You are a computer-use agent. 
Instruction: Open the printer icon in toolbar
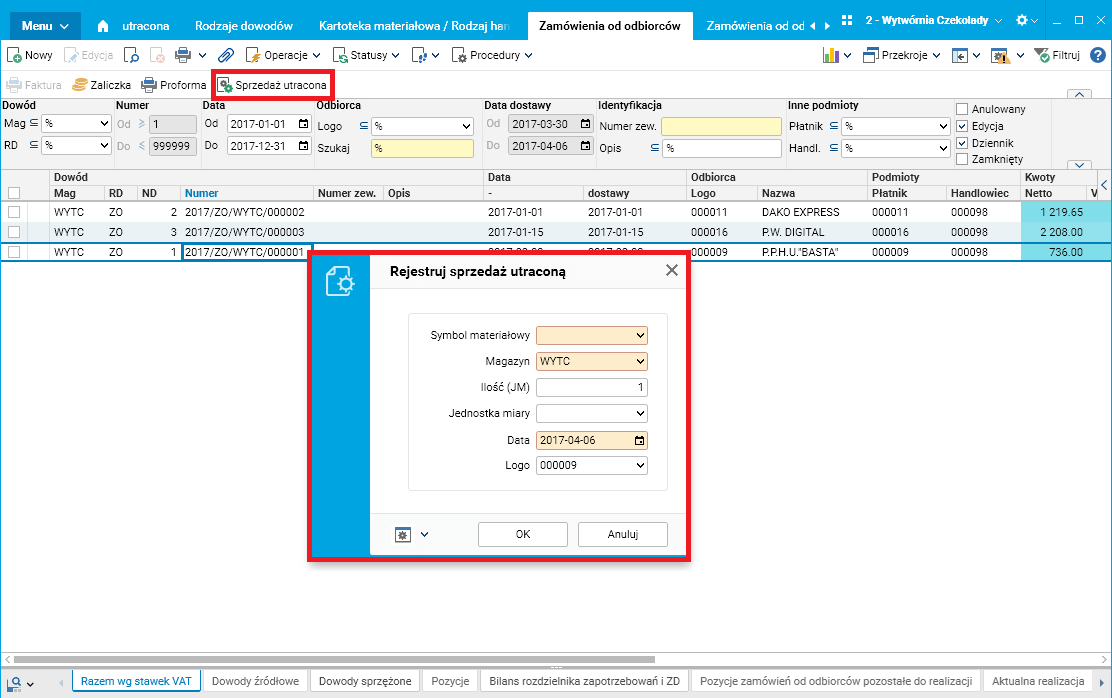[183, 55]
